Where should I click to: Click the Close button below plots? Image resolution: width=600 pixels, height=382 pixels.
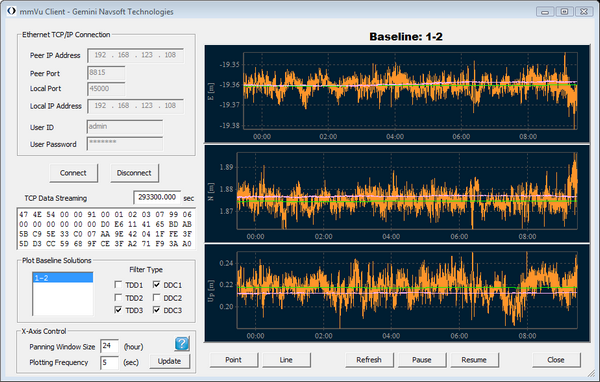(556, 360)
